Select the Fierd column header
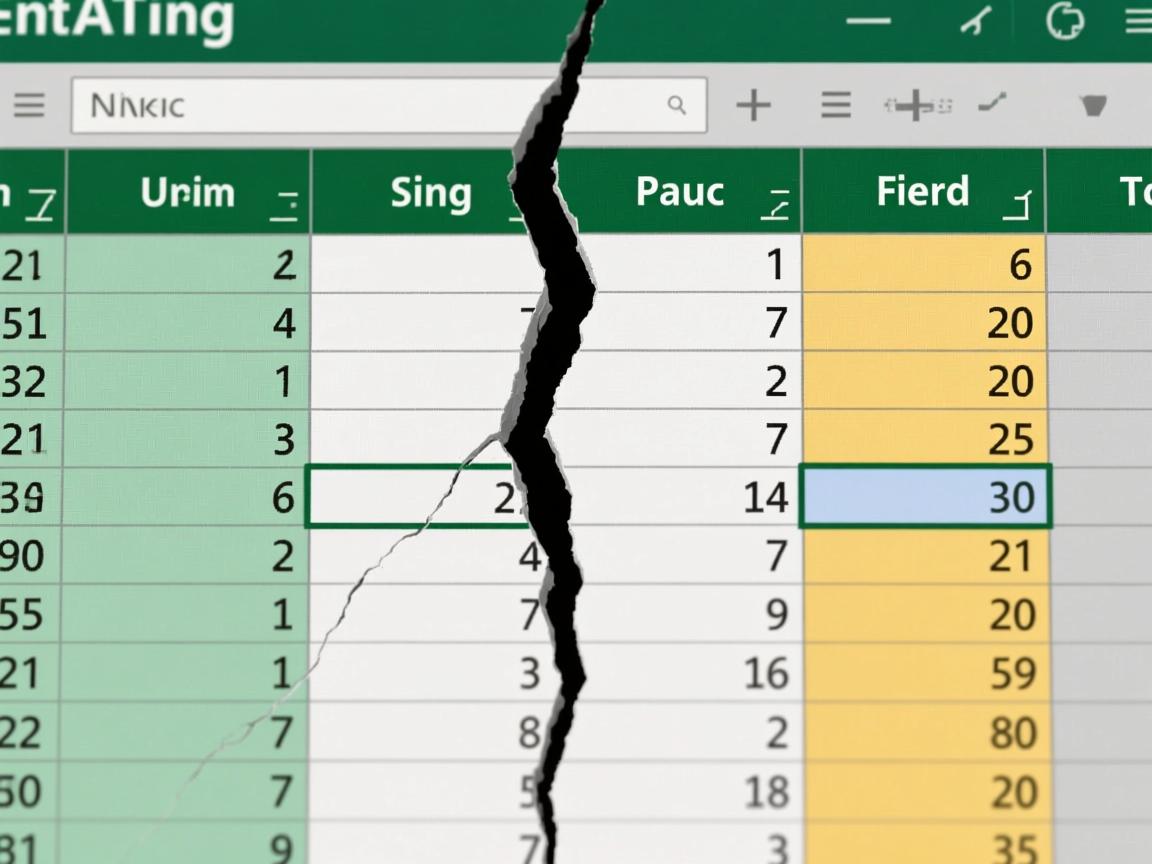Image resolution: width=1152 pixels, height=864 pixels. click(922, 191)
